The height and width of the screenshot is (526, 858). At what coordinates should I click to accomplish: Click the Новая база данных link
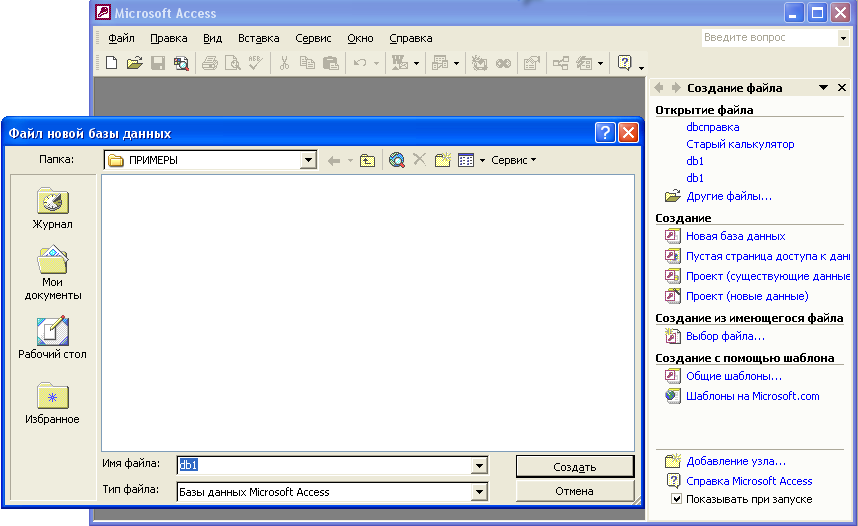click(x=735, y=236)
